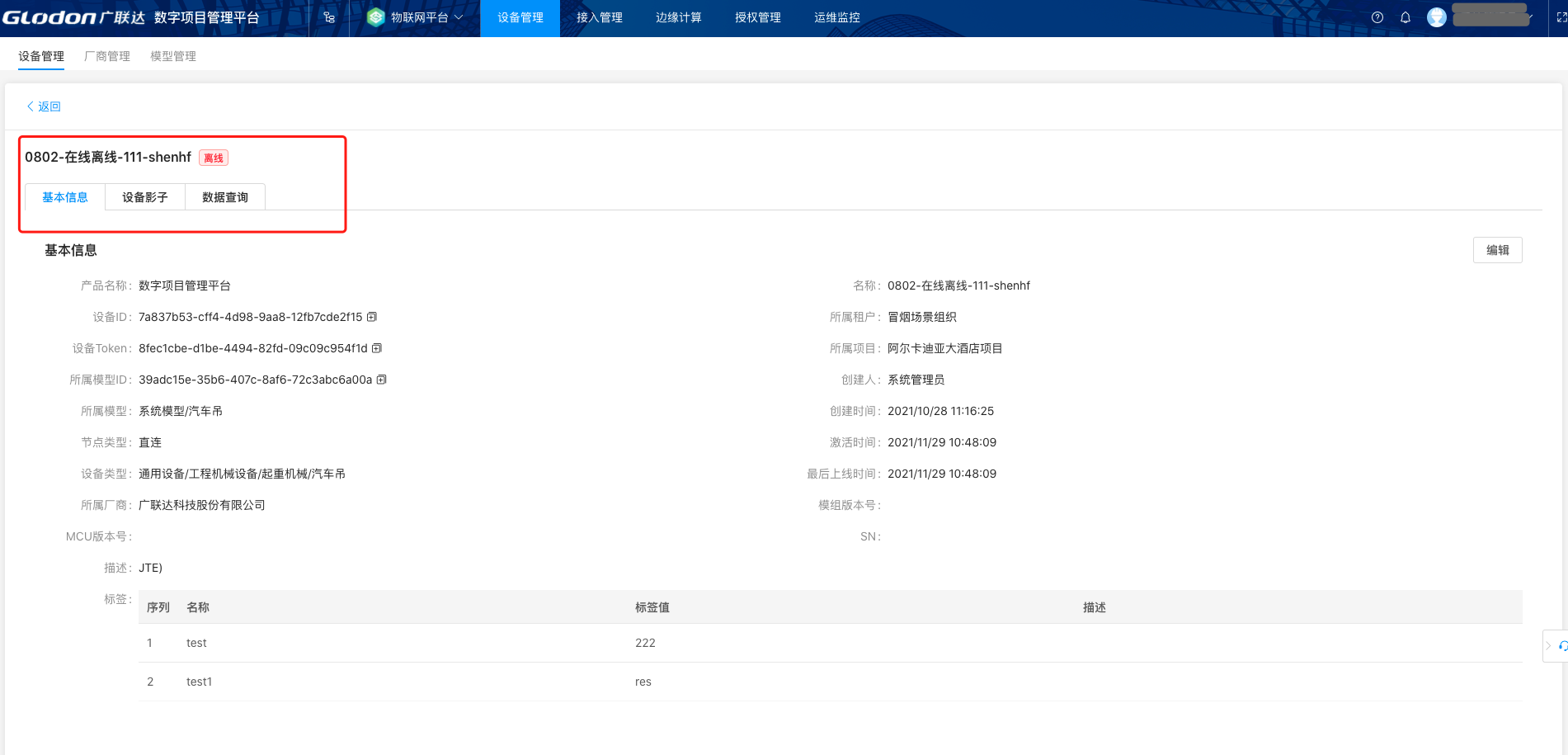Open the organization tree icon in header
Image resolution: width=1568 pixels, height=755 pixels.
329,17
